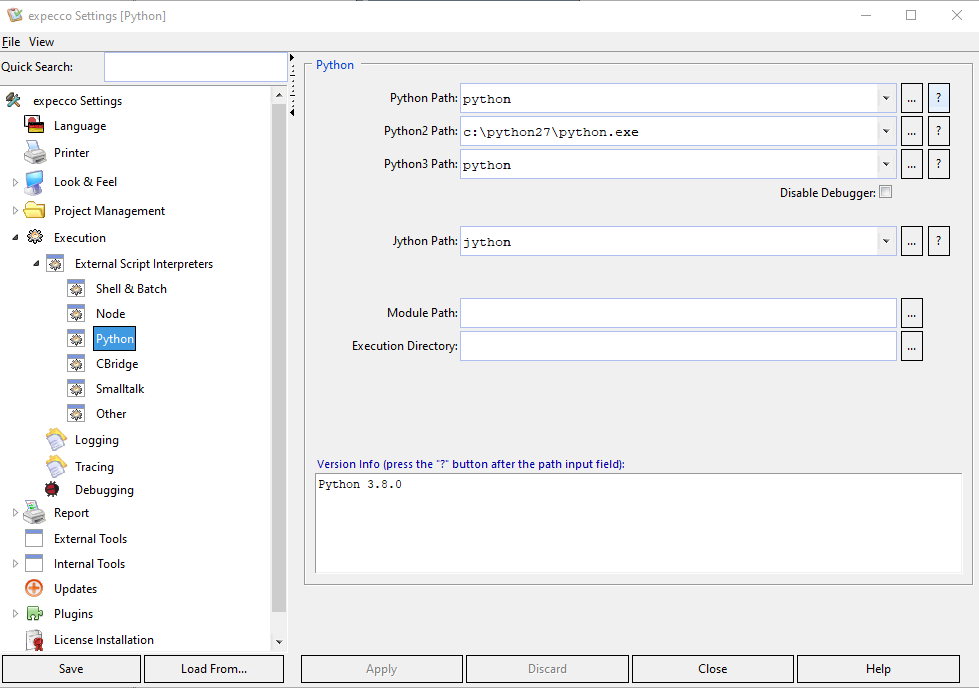Open the View menu
The width and height of the screenshot is (979, 688).
tap(41, 42)
